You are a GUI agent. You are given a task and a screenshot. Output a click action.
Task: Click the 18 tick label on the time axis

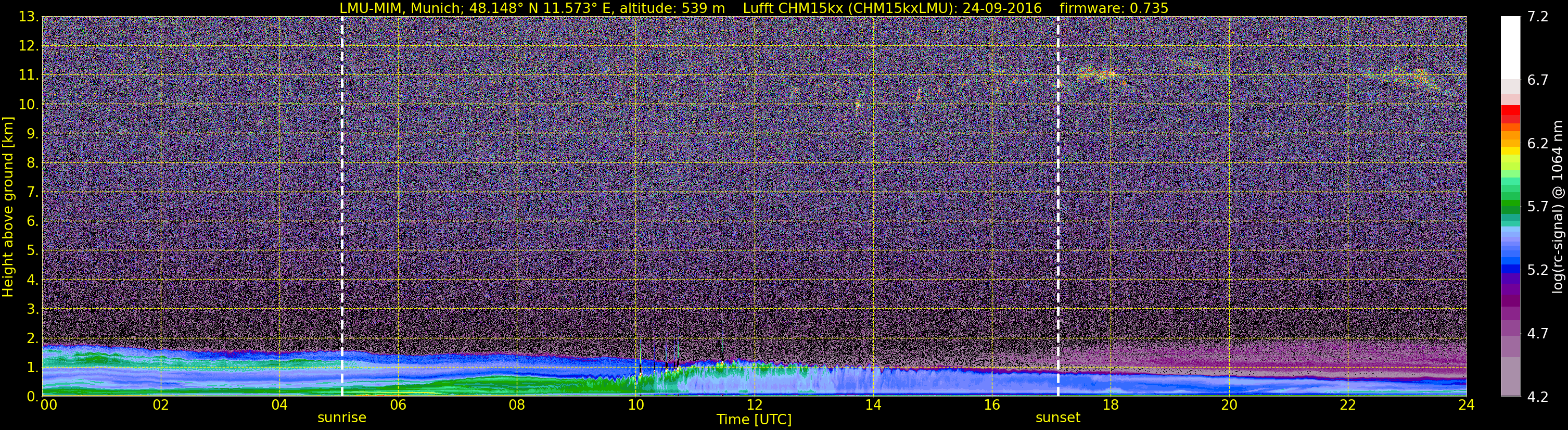[1110, 405]
